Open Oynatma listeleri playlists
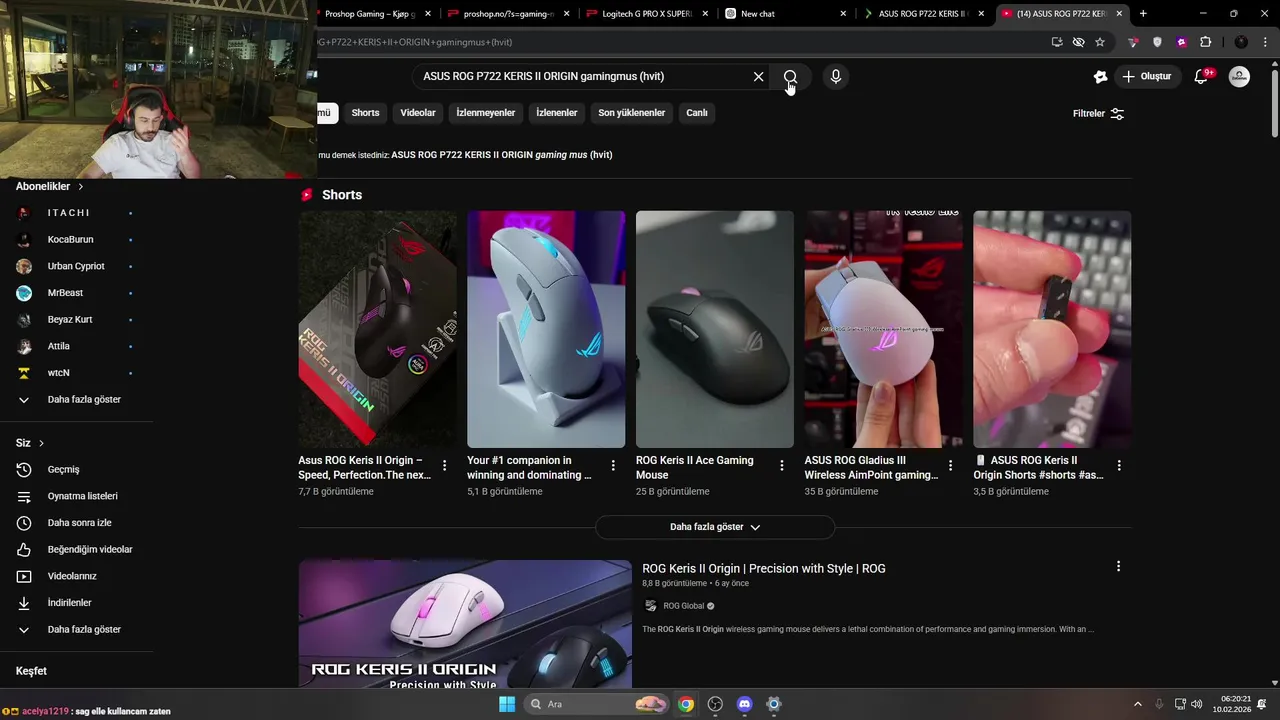The height and width of the screenshot is (720, 1280). (80, 496)
